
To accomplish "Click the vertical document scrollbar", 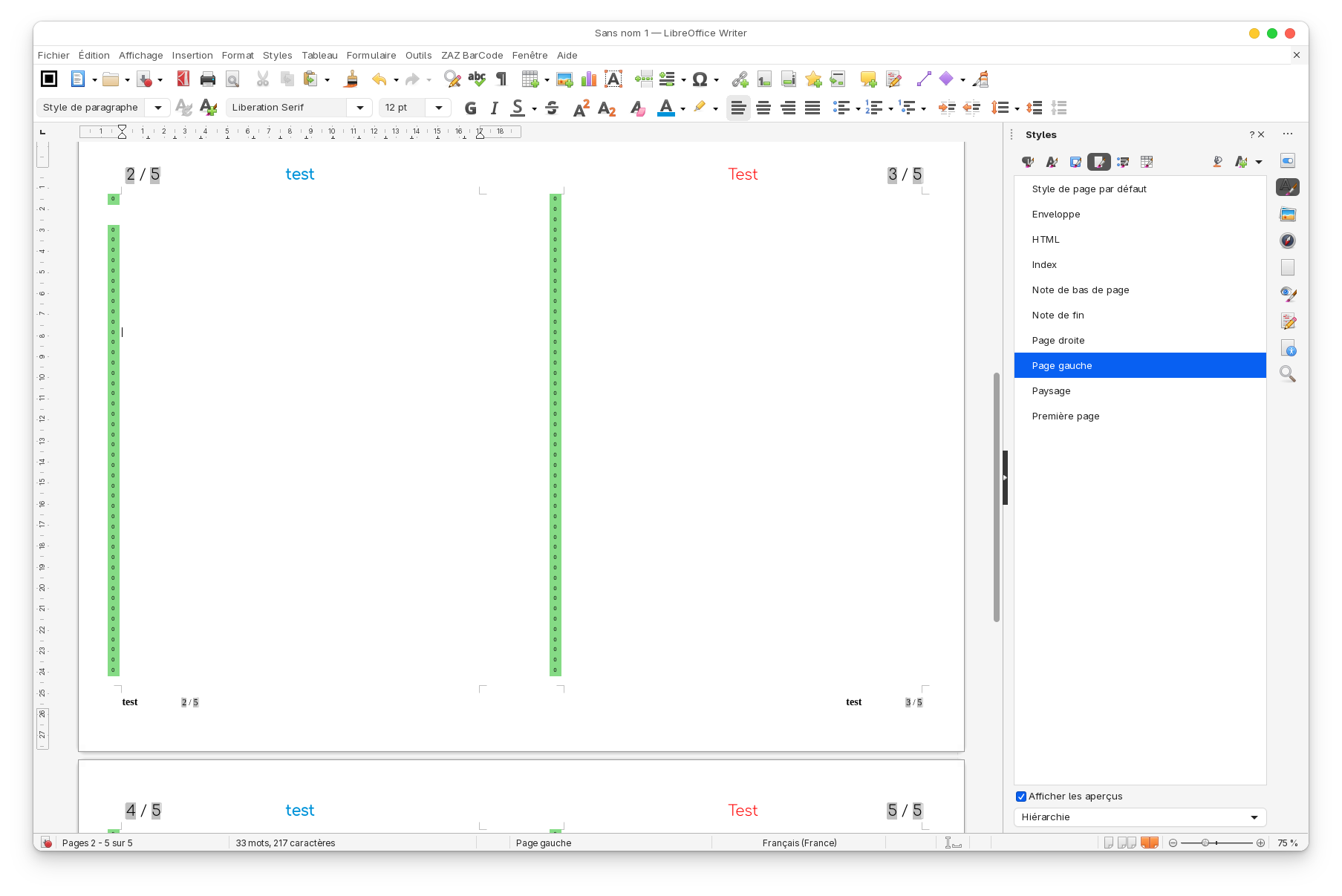I will coord(997,497).
